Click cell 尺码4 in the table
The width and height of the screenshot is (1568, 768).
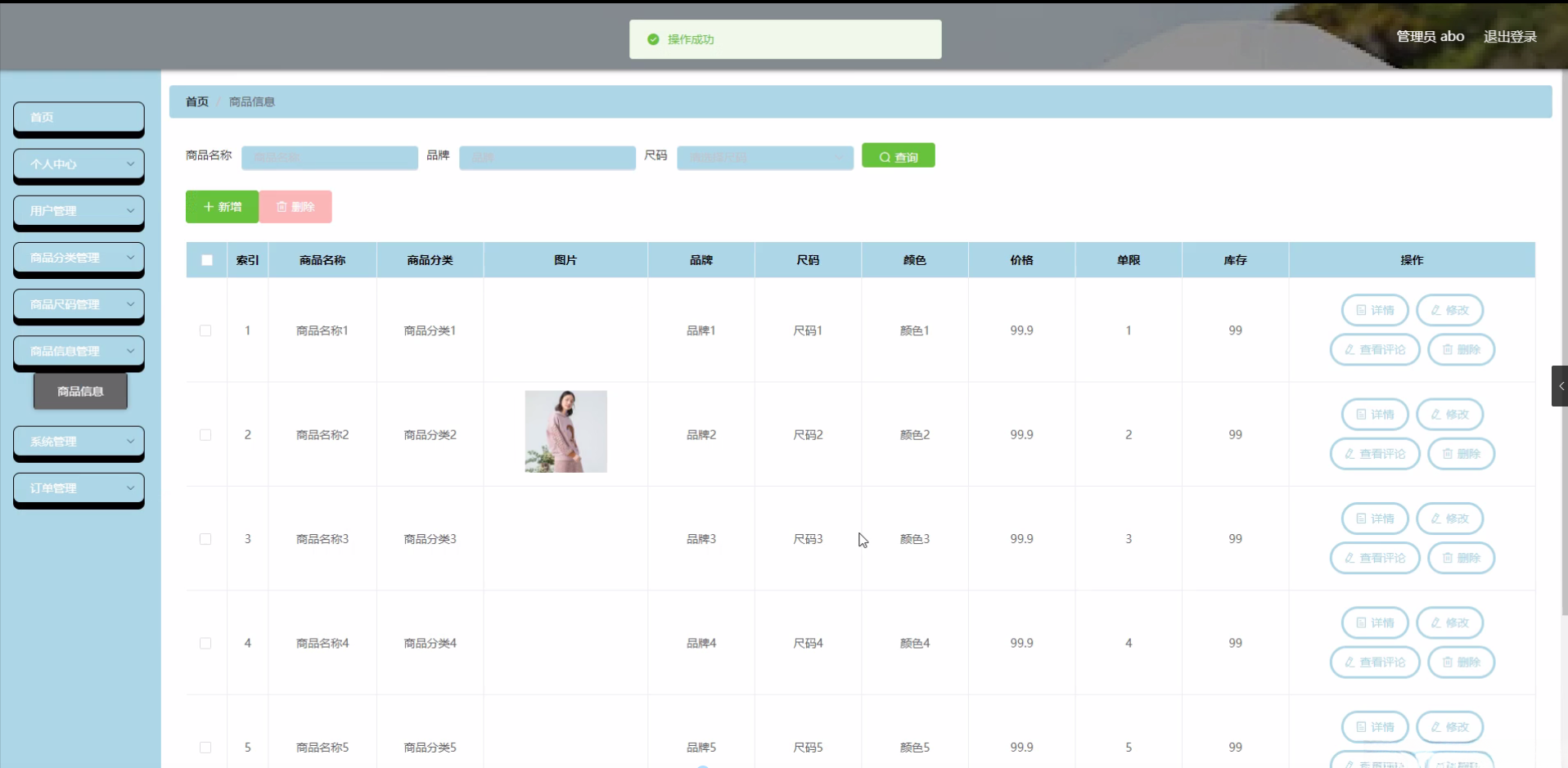808,644
